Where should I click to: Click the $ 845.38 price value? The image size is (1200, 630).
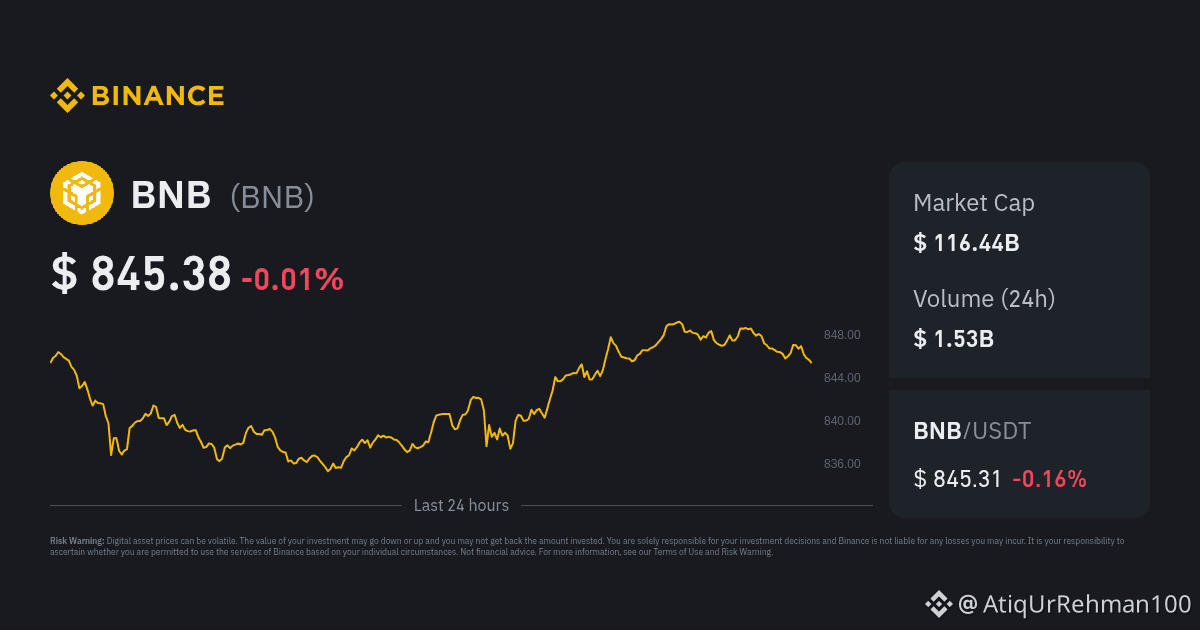(x=141, y=274)
